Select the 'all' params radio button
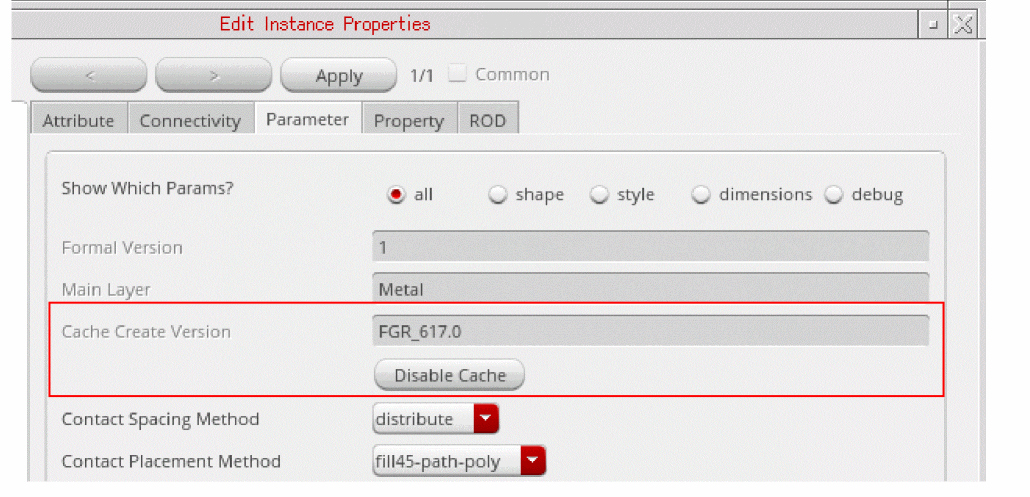Screen dimensions: 1030x497 (x=396, y=195)
